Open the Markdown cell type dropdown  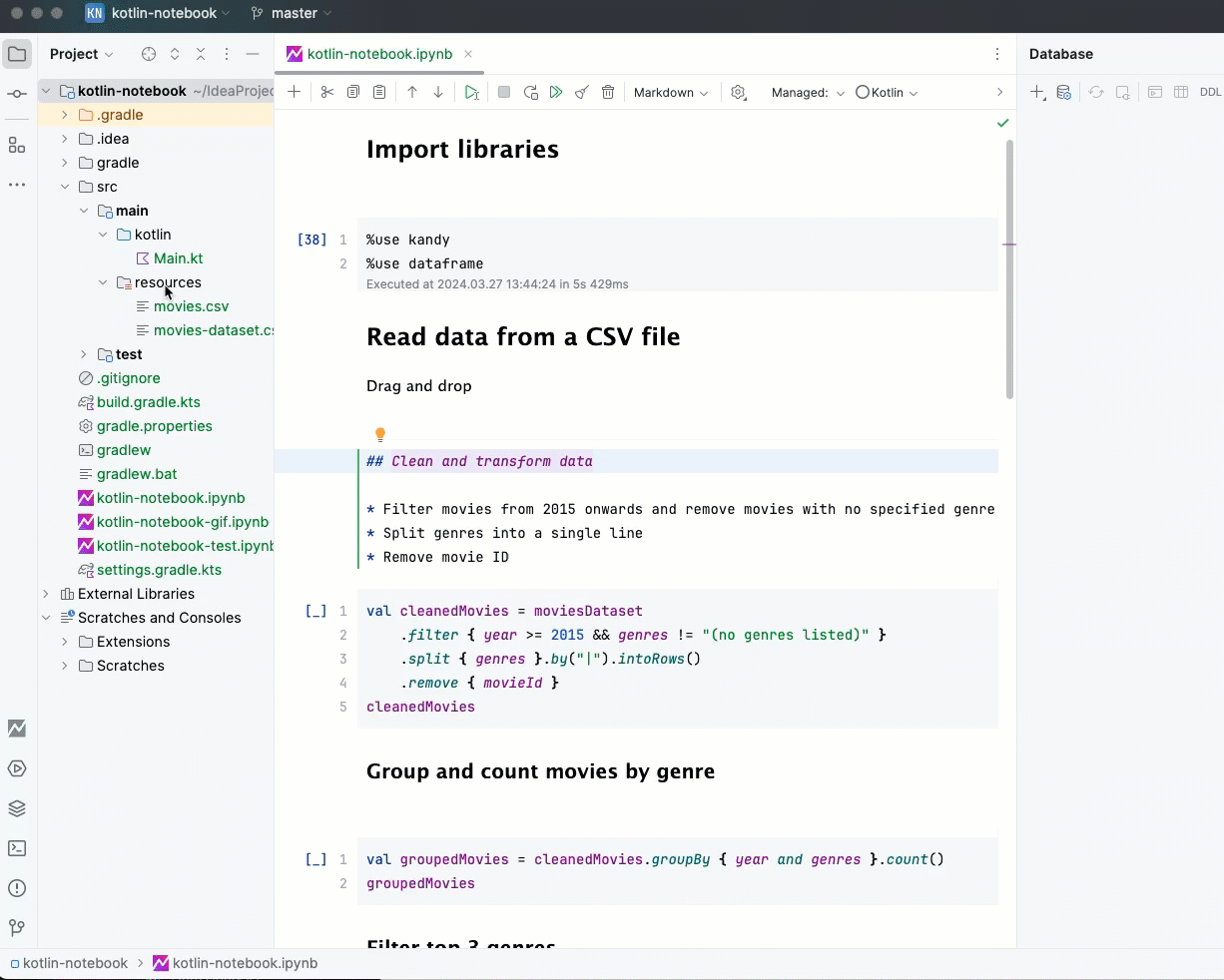coord(670,92)
